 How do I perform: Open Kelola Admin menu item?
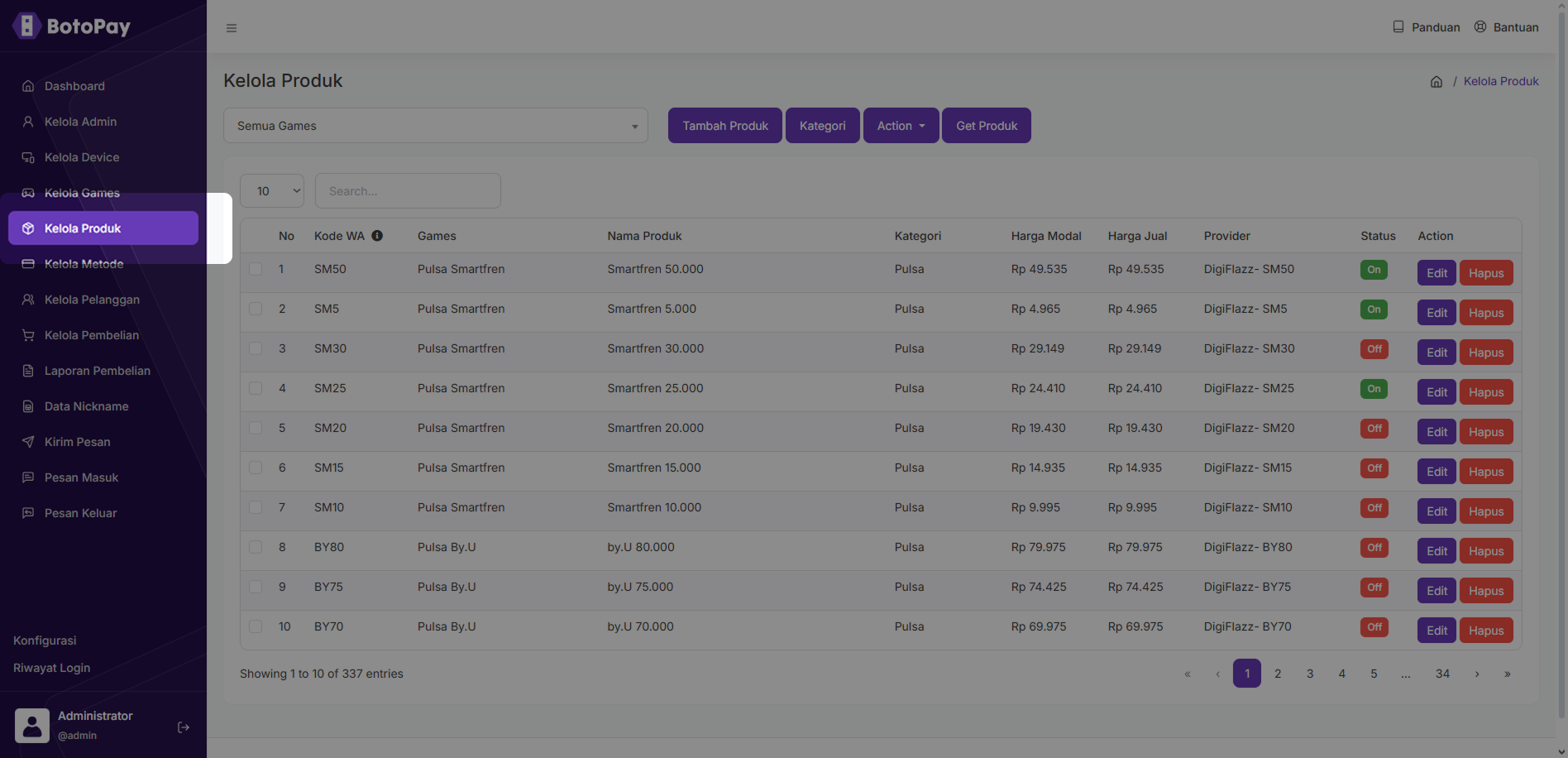(103, 122)
